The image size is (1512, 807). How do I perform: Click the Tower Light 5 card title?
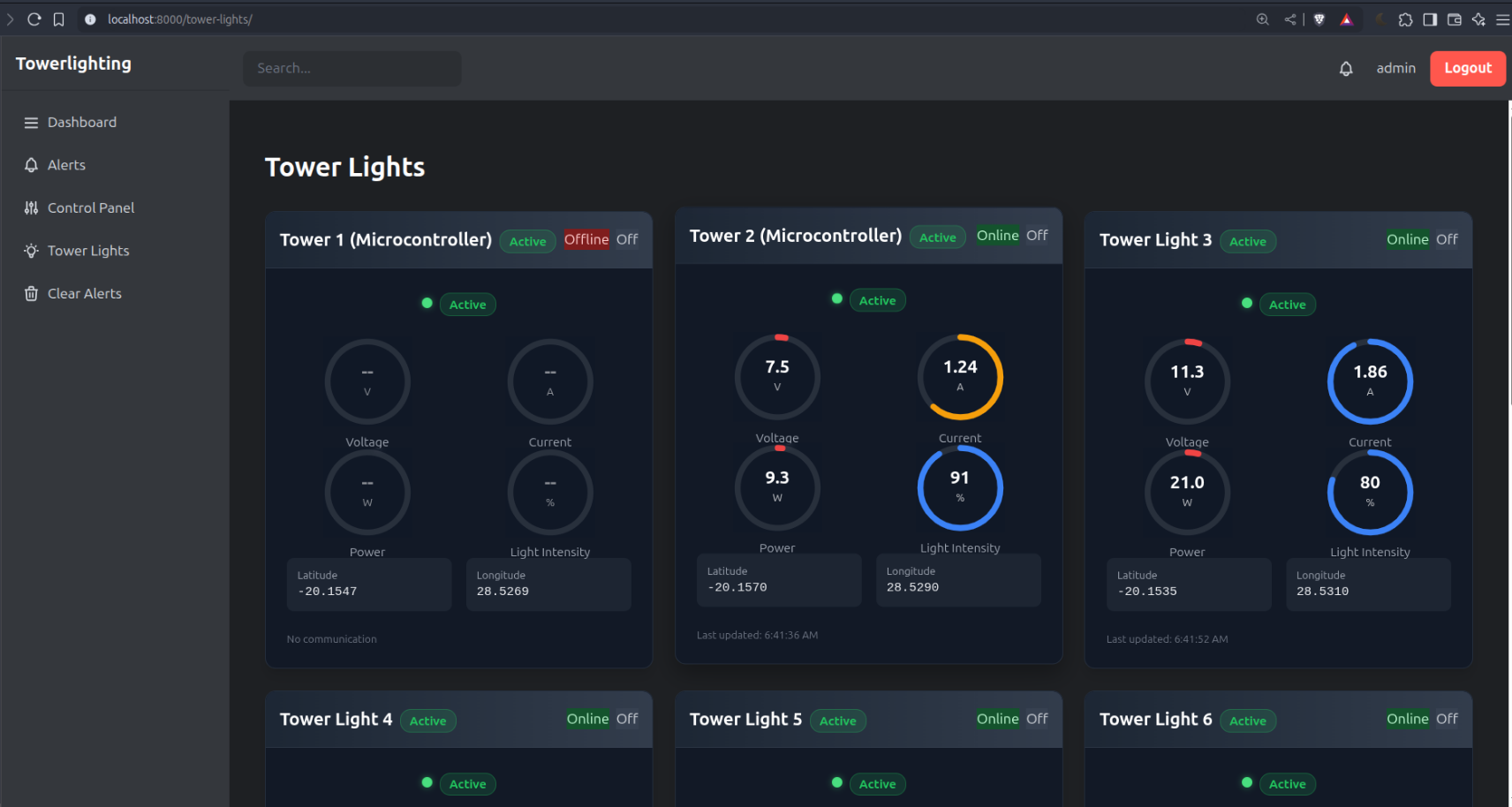(x=745, y=720)
